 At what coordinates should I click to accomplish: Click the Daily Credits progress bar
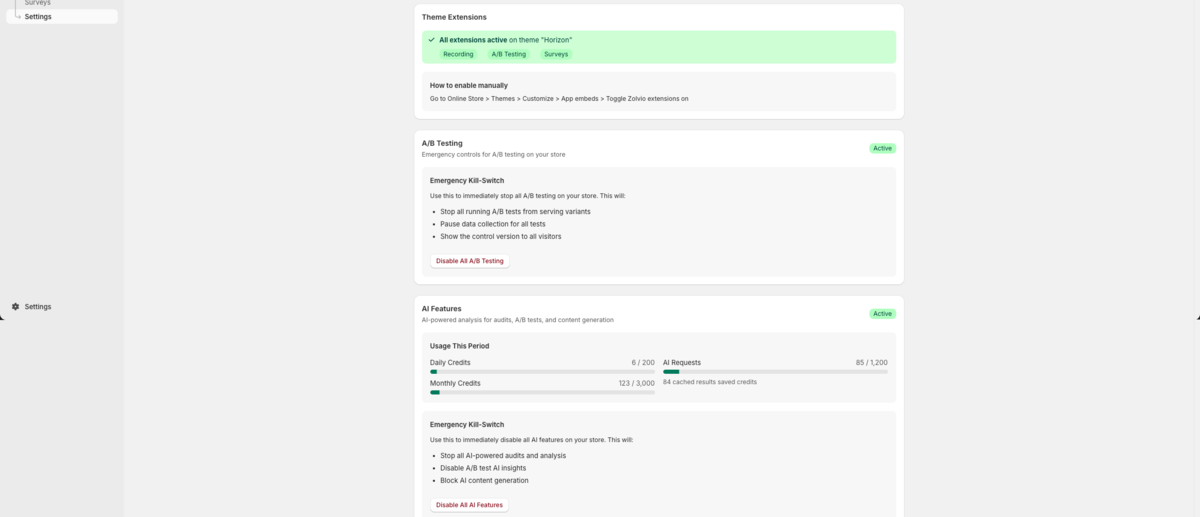pos(542,372)
